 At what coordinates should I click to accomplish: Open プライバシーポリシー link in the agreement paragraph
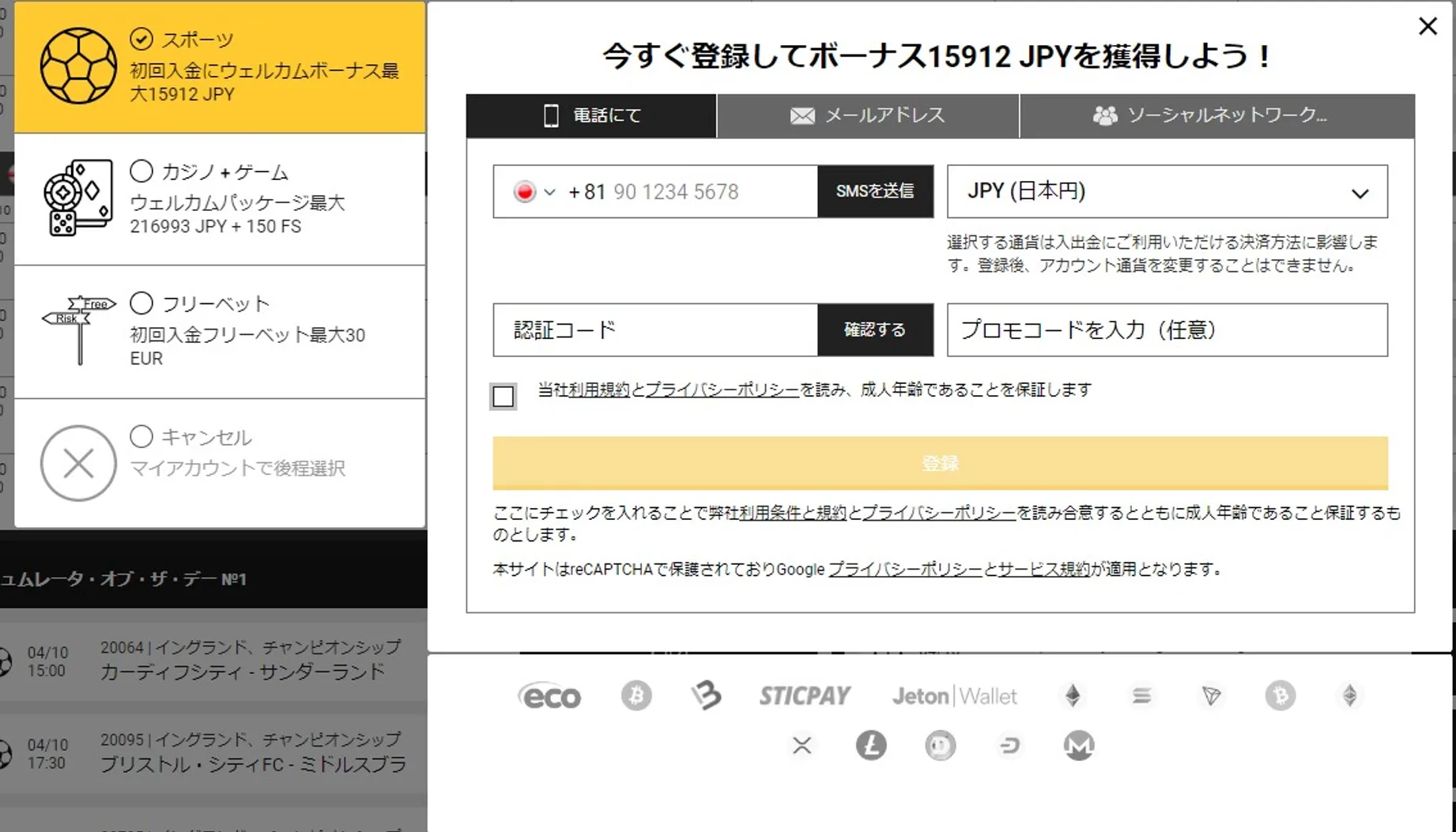[939, 513]
